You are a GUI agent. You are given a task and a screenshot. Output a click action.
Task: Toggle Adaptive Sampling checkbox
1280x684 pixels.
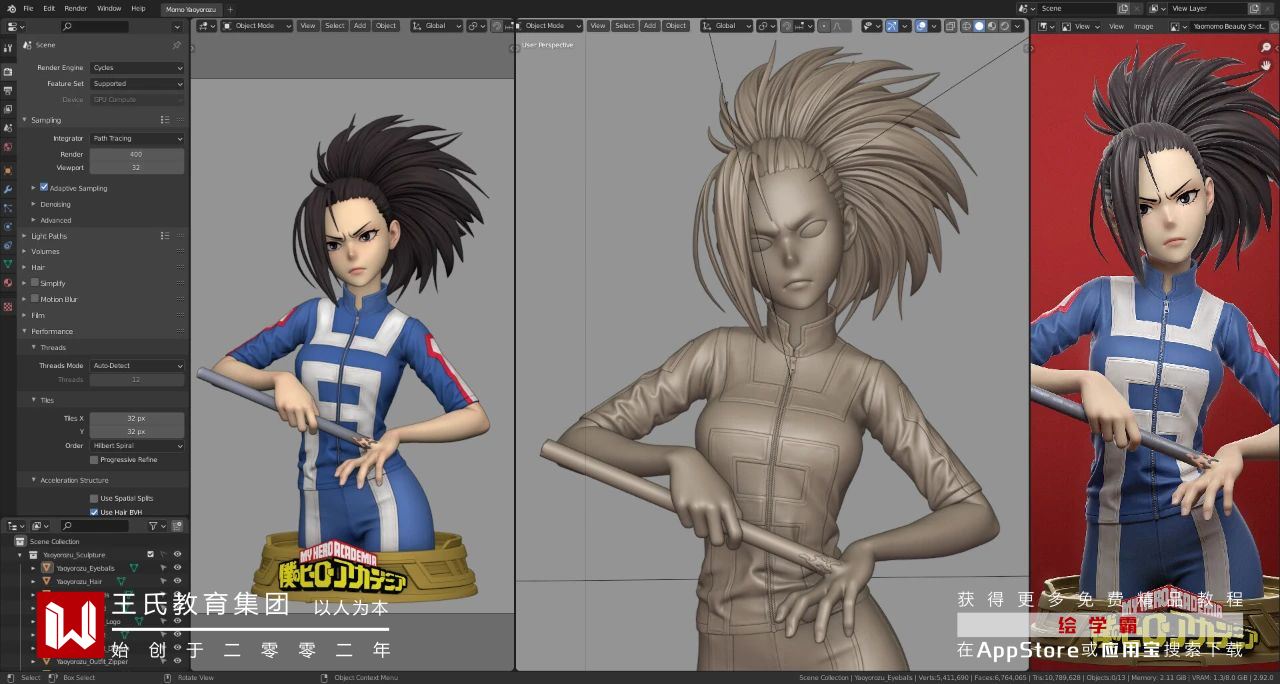[44, 187]
